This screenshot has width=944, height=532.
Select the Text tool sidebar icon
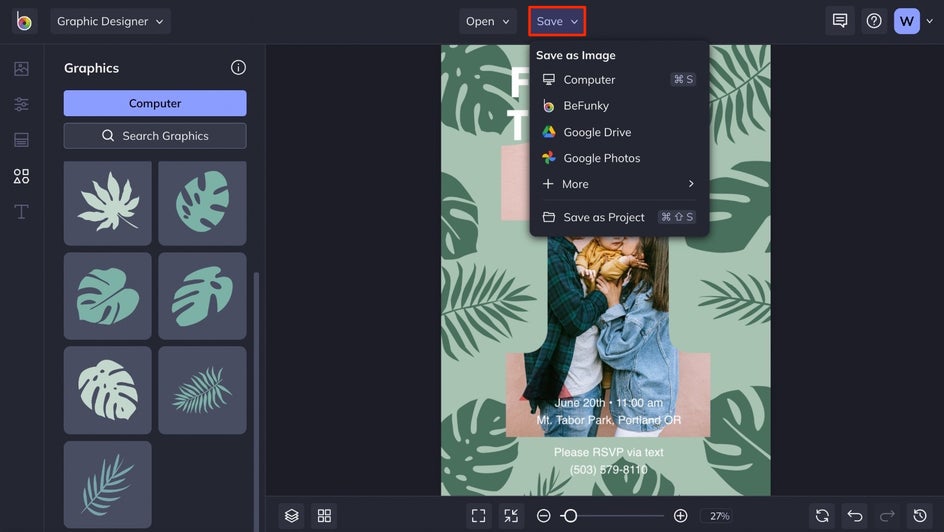21,211
